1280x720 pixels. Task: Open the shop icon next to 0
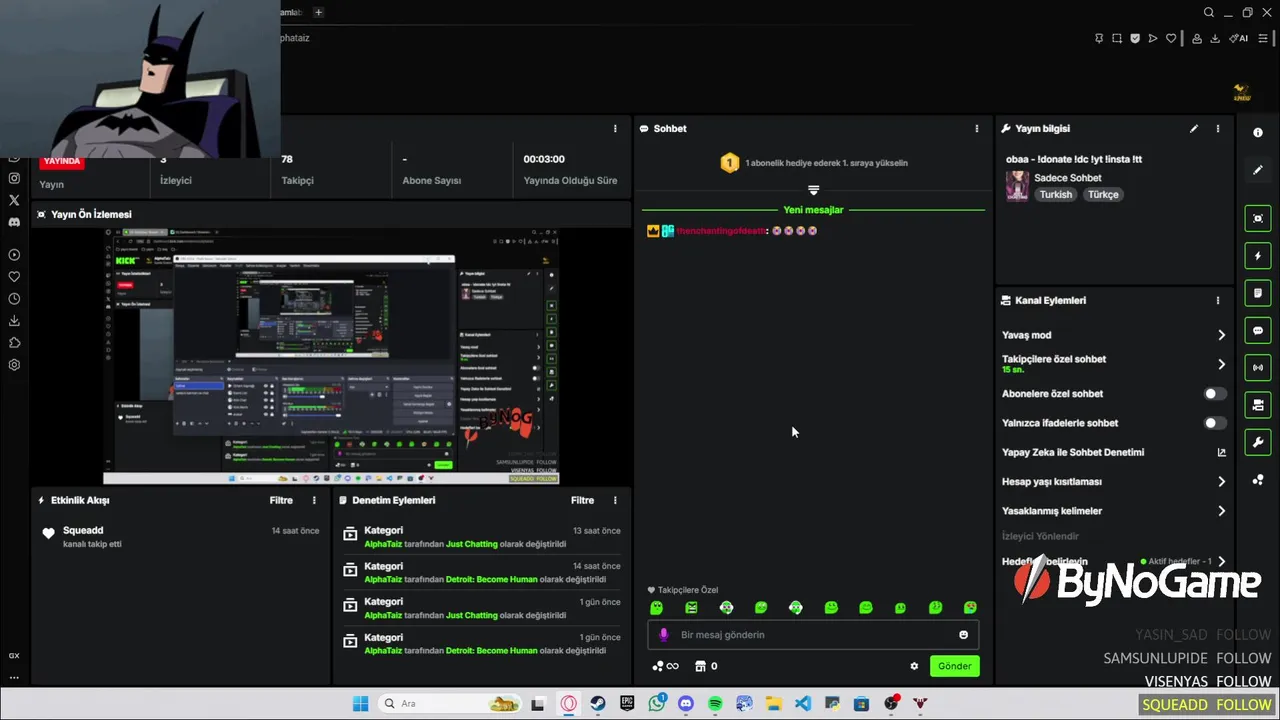[701, 666]
